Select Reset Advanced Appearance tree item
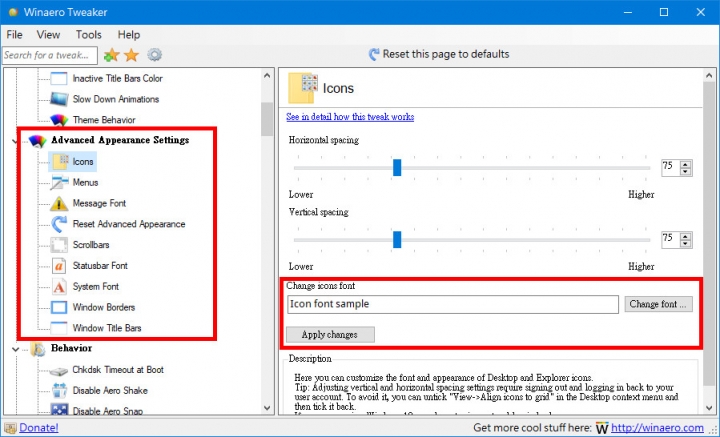Screen dimensions: 720x437 [x=129, y=224]
